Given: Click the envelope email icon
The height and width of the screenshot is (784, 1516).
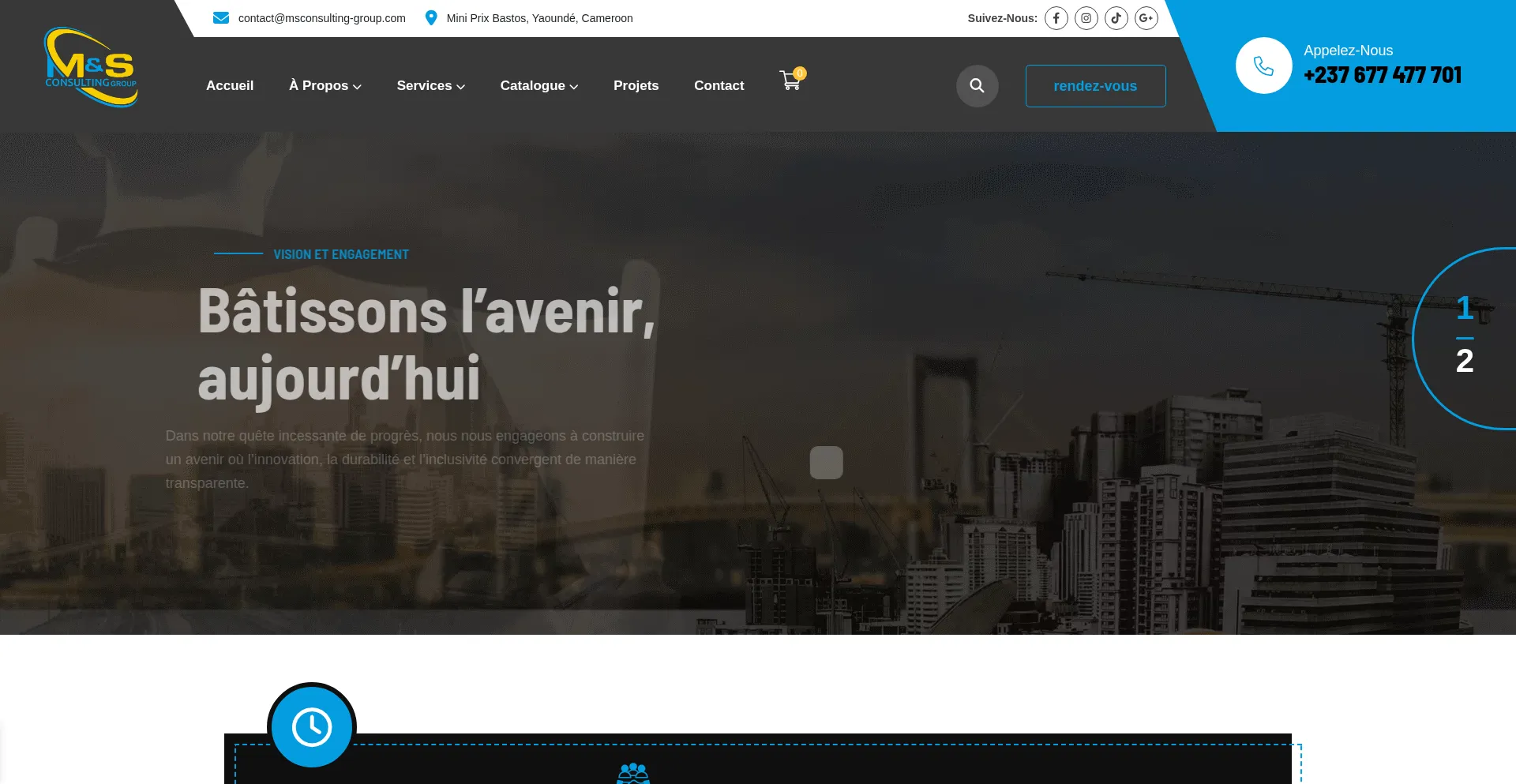Looking at the screenshot, I should coord(221,18).
